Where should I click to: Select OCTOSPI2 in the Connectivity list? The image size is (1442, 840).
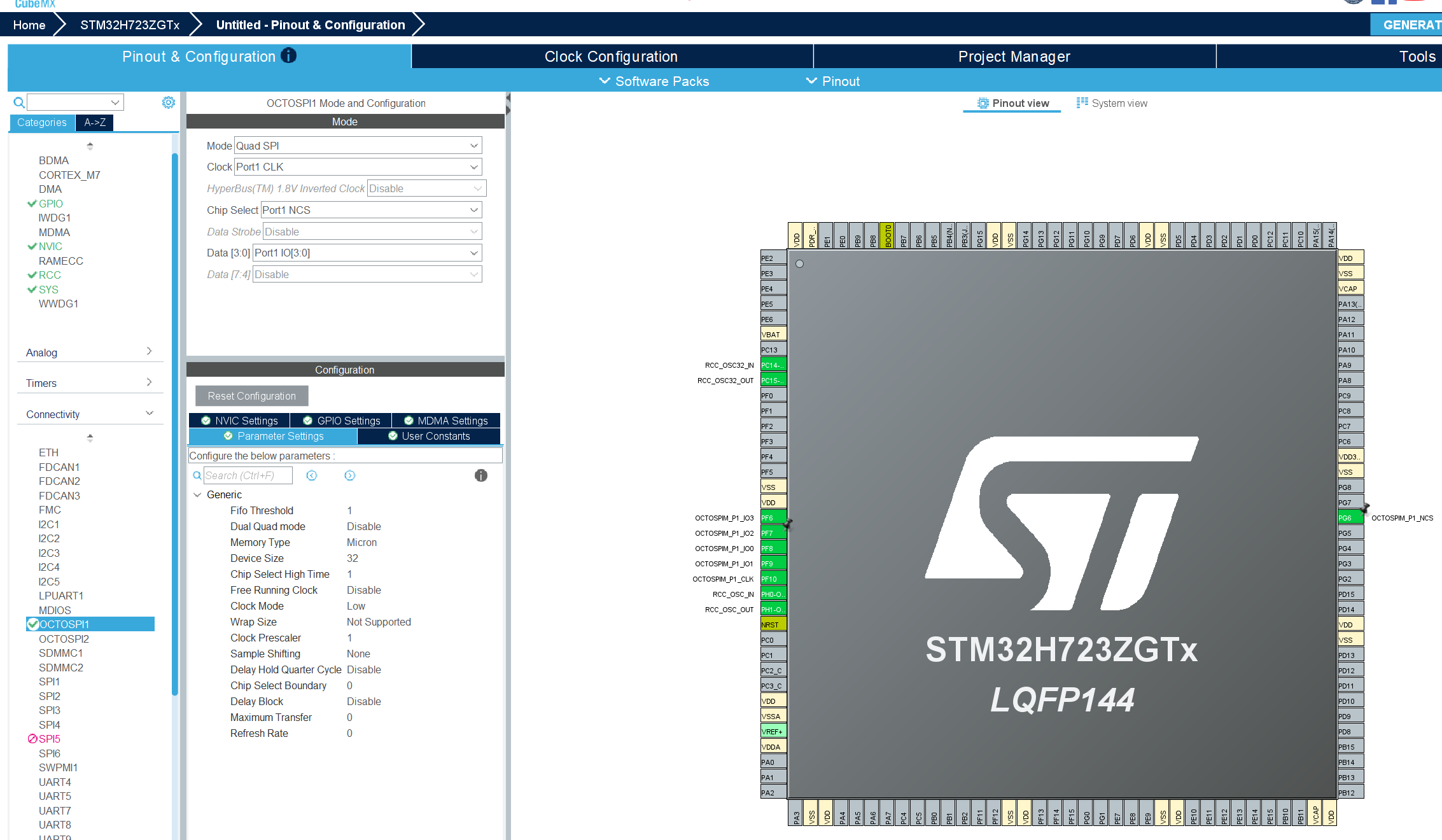(64, 639)
